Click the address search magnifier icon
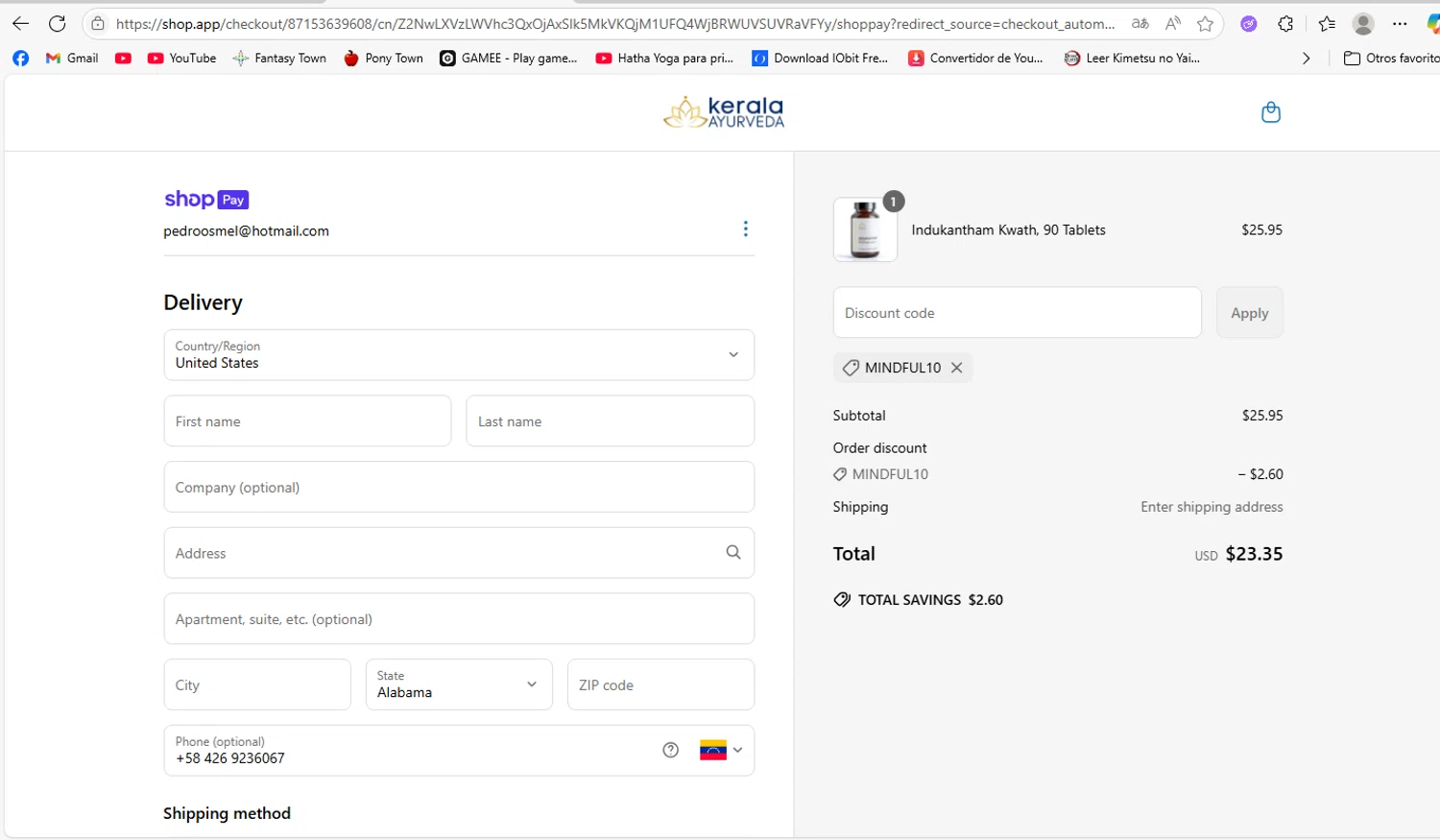 [733, 552]
